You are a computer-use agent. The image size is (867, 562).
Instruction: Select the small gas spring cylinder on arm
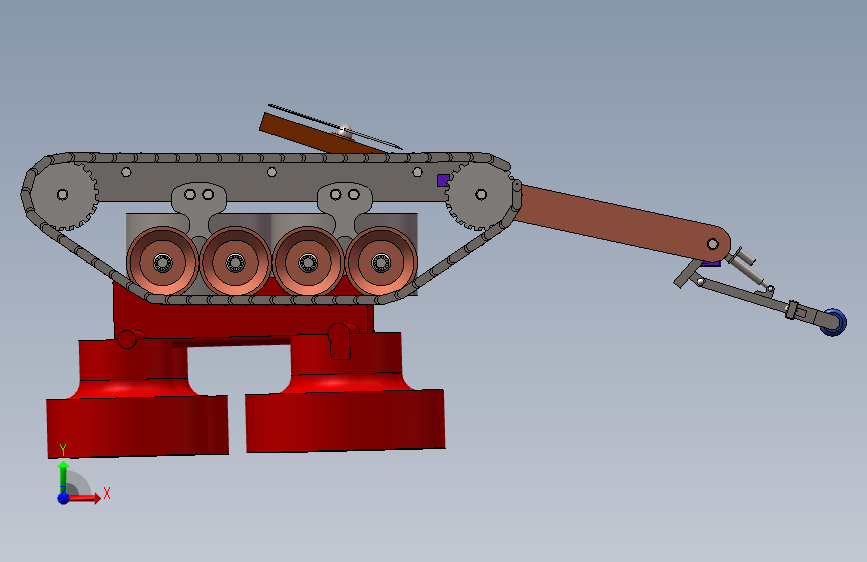[751, 270]
